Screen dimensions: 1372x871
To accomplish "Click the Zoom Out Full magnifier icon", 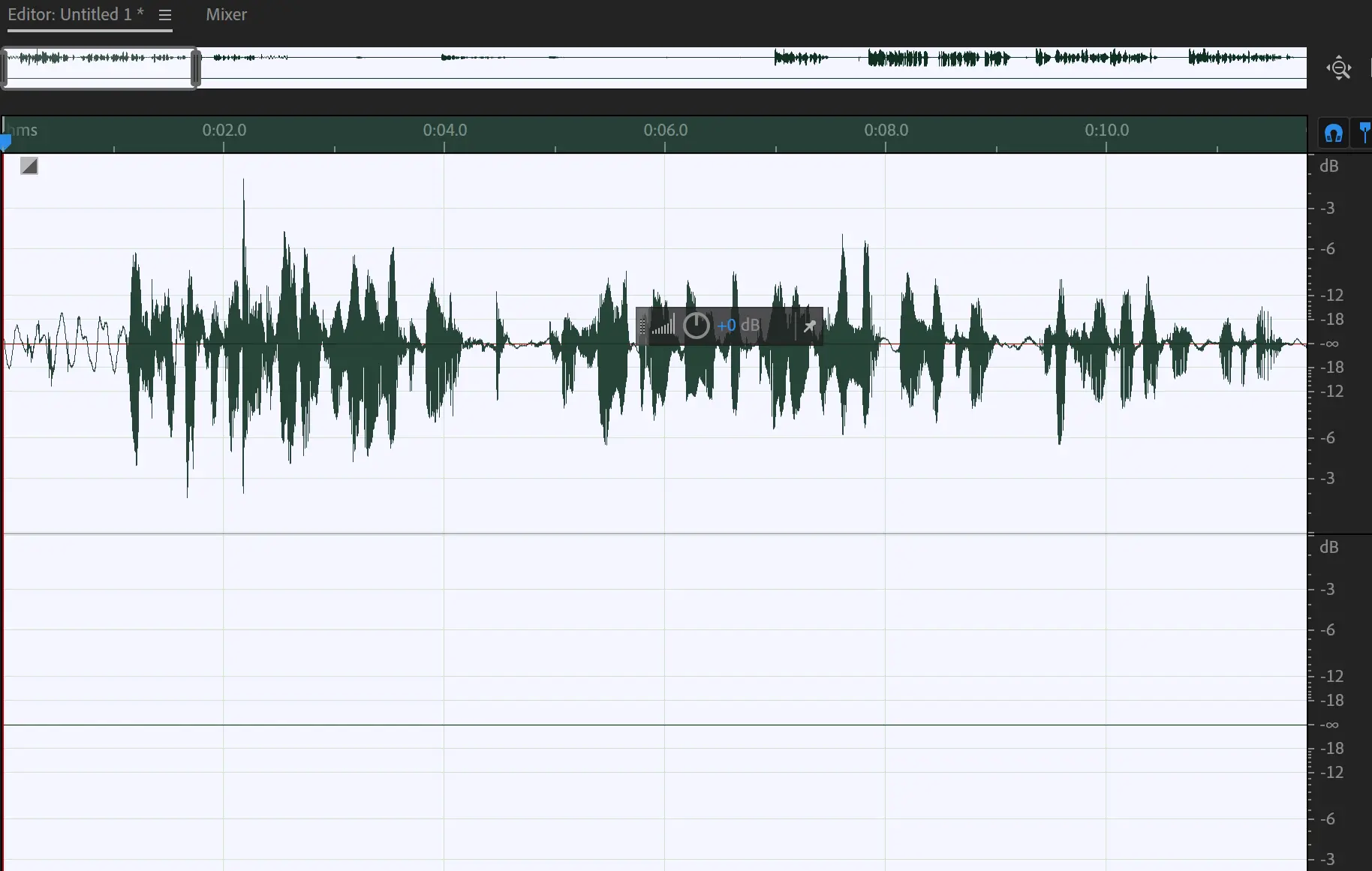I will pyautogui.click(x=1338, y=68).
